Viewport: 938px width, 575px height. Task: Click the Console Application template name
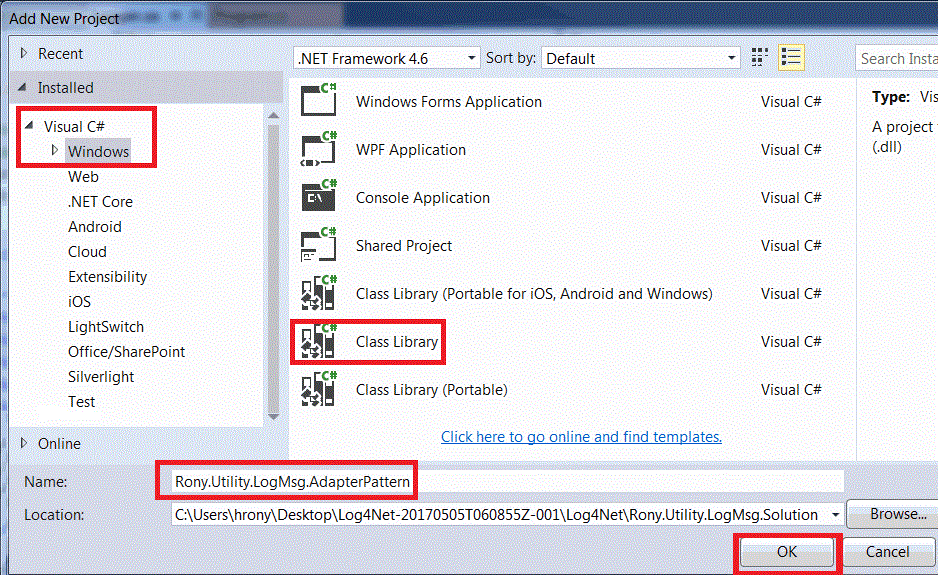[x=422, y=197]
